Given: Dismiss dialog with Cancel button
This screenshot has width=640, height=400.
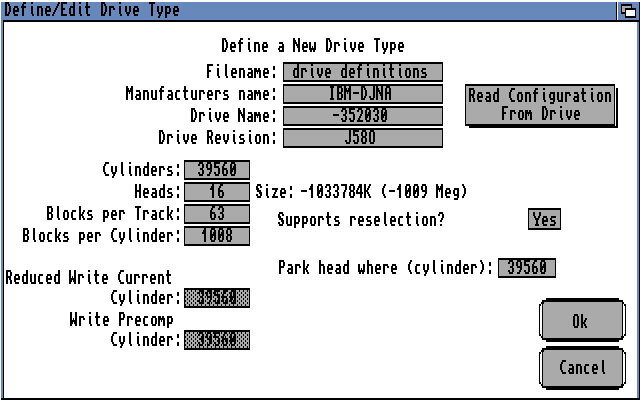Looking at the screenshot, I should pos(582,368).
